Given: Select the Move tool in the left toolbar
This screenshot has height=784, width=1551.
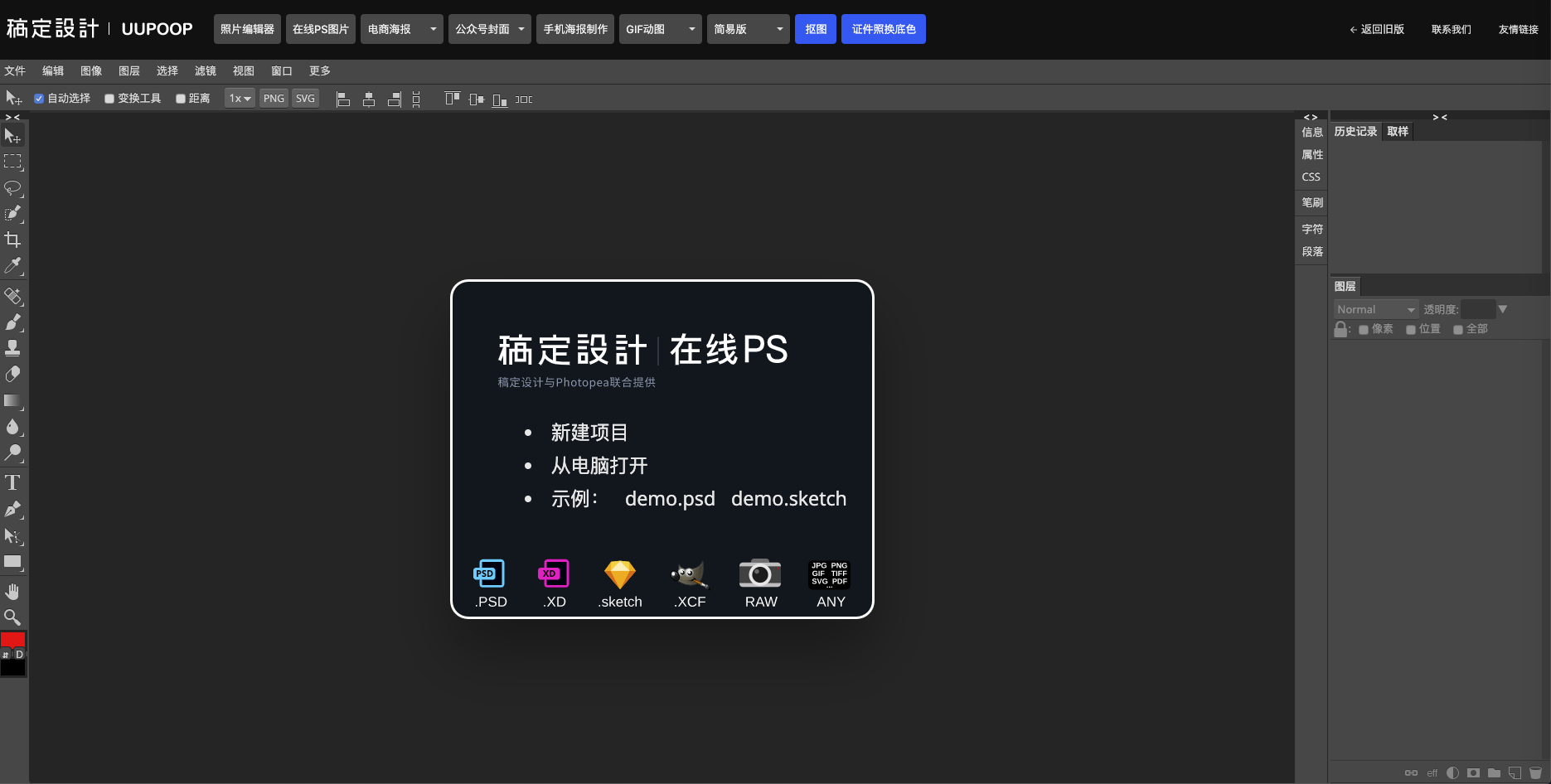Looking at the screenshot, I should tap(12, 136).
